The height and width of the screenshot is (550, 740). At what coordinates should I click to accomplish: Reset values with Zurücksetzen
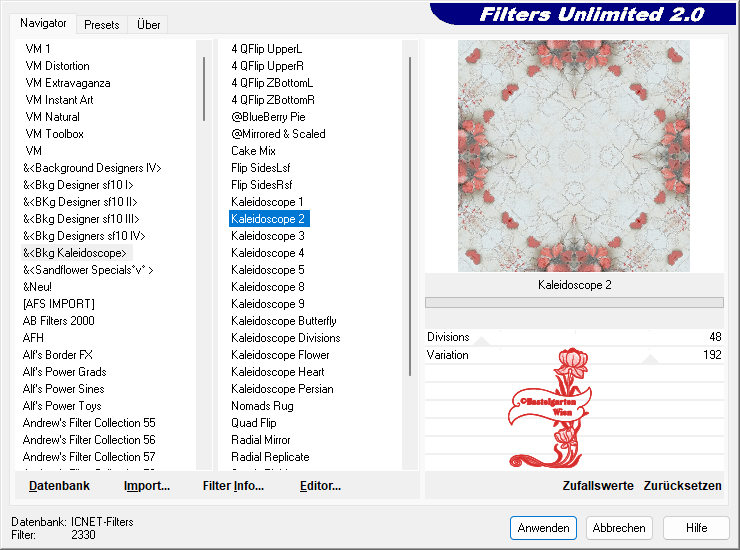point(682,486)
